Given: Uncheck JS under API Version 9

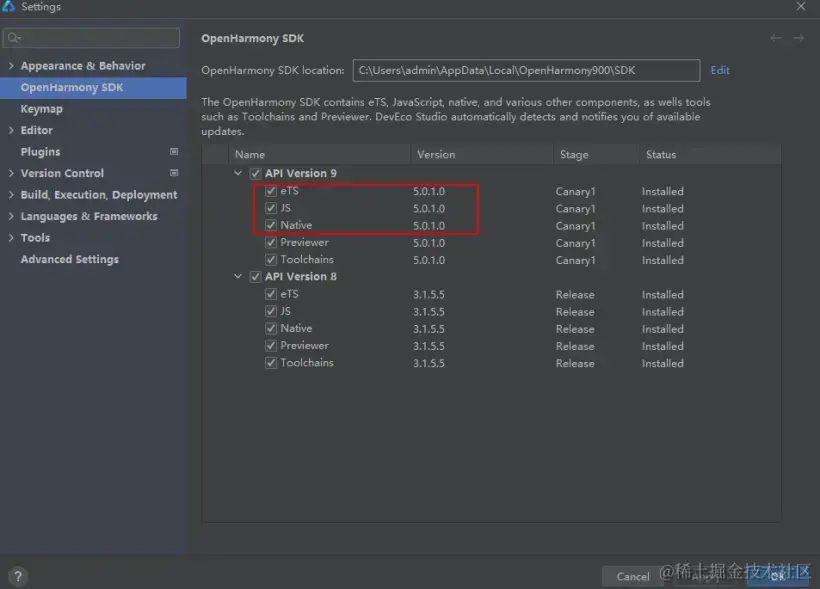Looking at the screenshot, I should click(x=270, y=208).
